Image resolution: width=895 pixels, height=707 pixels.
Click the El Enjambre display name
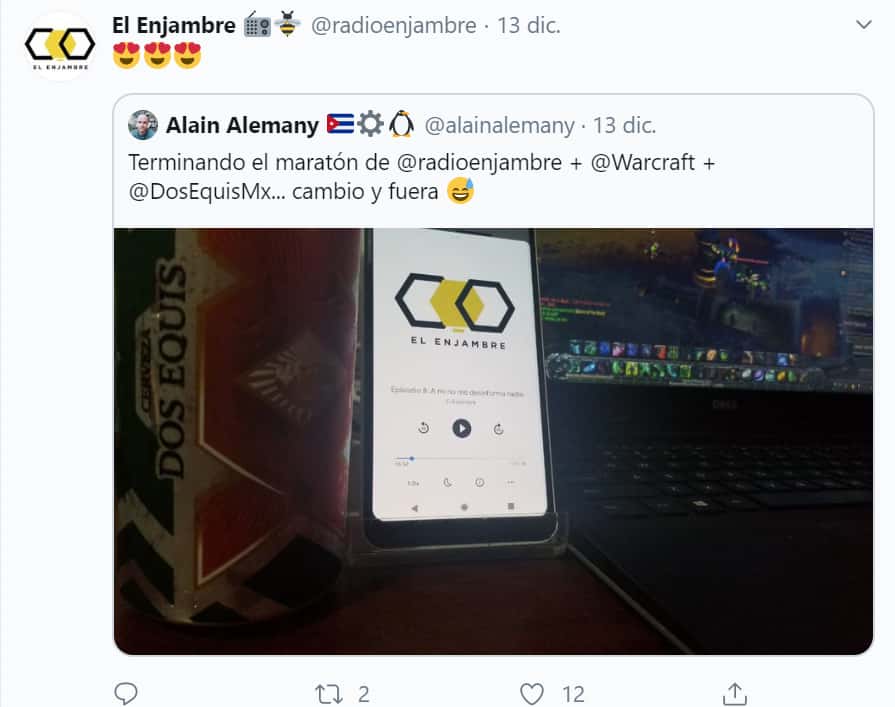click(x=174, y=26)
